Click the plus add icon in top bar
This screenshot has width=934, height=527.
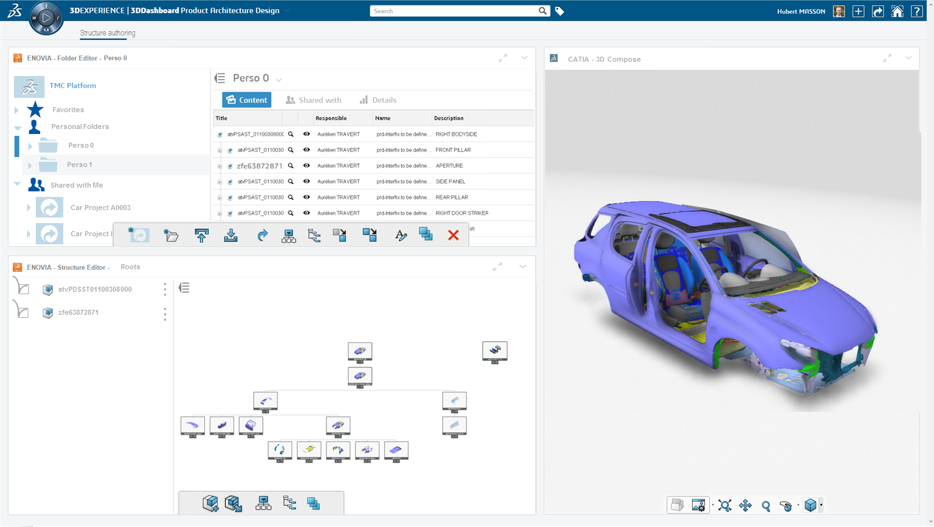click(x=858, y=11)
